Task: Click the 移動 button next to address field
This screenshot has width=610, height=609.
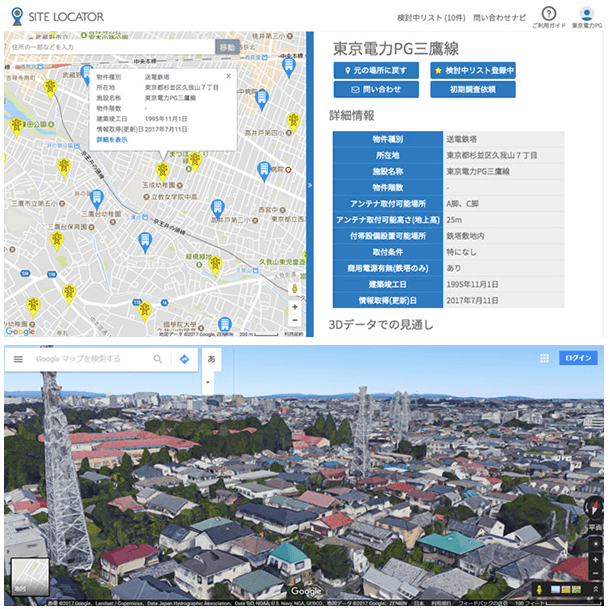Action: pyautogui.click(x=227, y=47)
